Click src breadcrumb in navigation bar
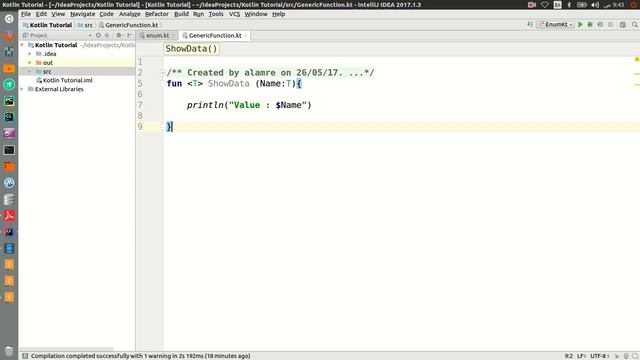Screen dimensions: 640x360 (86, 25)
